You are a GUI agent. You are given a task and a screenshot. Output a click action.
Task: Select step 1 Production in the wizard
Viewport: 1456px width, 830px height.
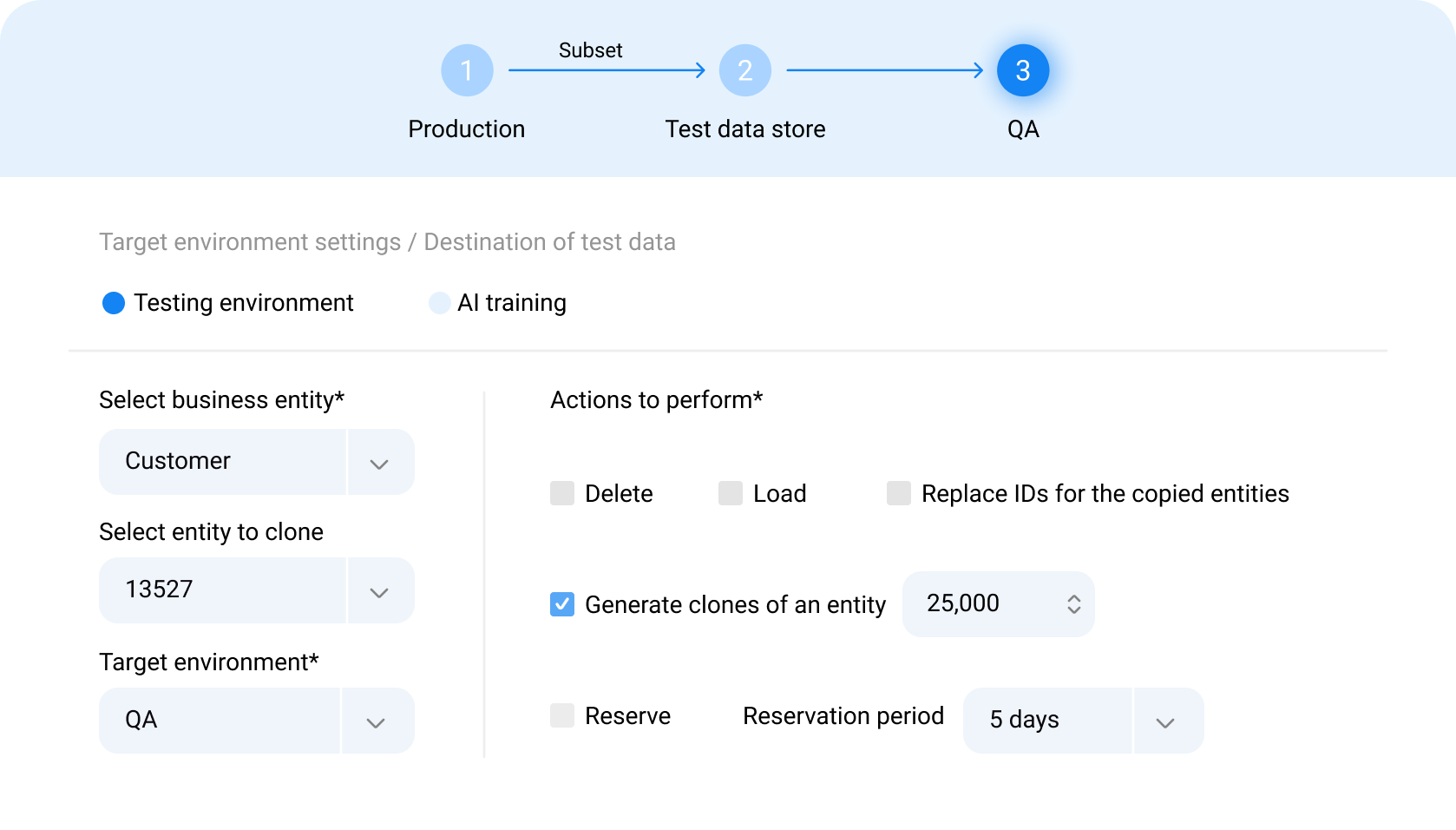(x=467, y=70)
